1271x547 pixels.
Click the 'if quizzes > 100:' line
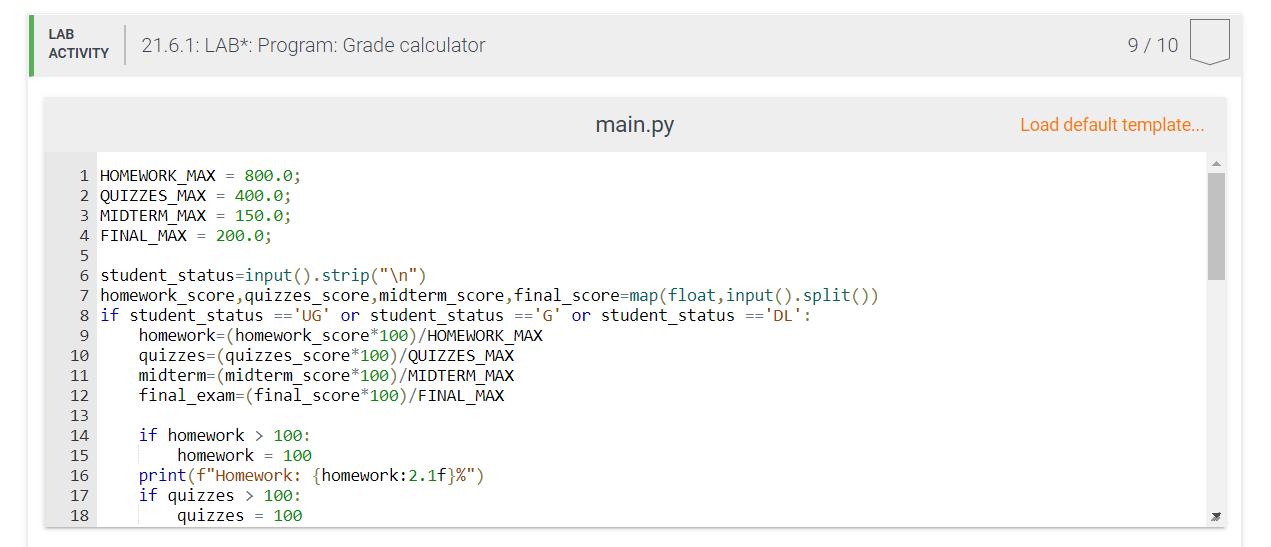(x=220, y=496)
